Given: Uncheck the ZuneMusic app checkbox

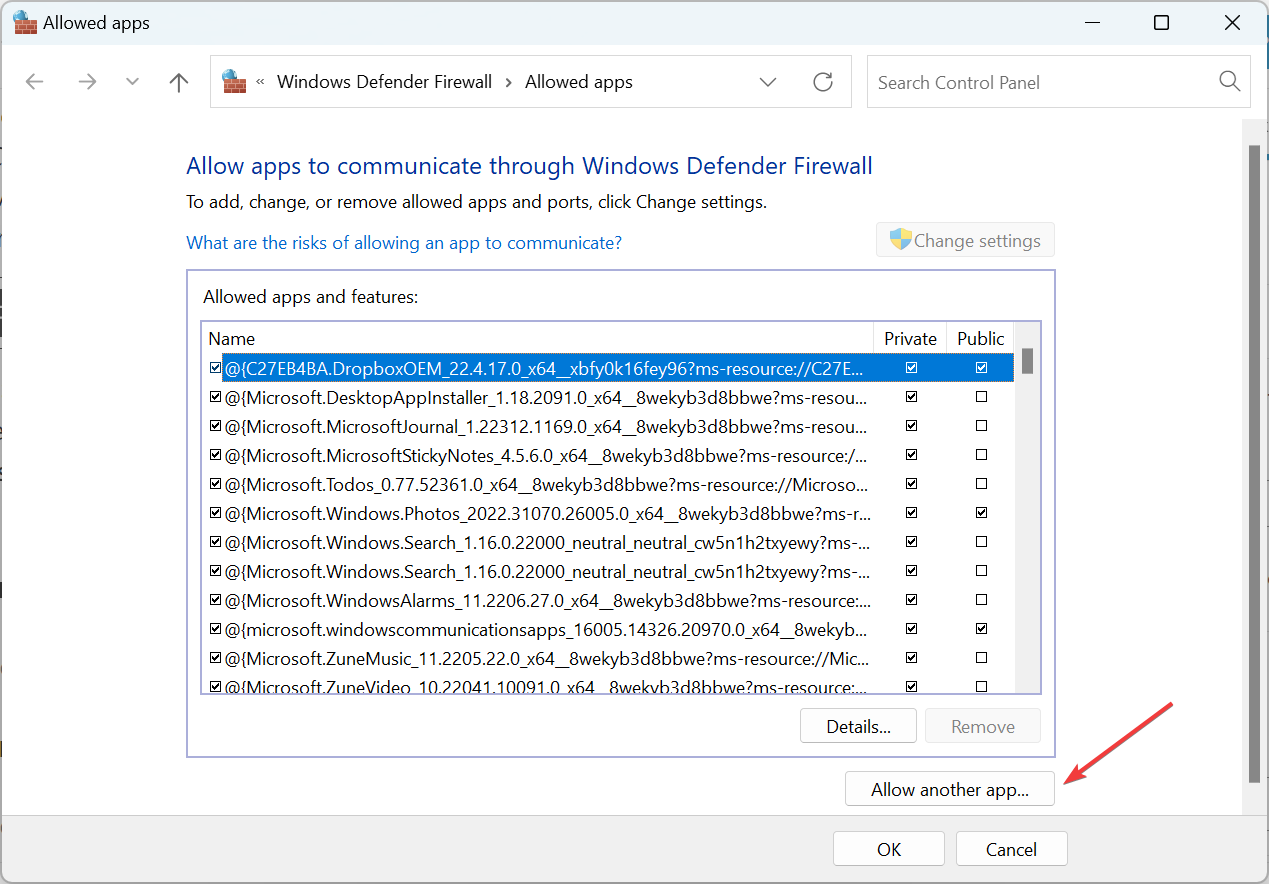Looking at the screenshot, I should 215,658.
